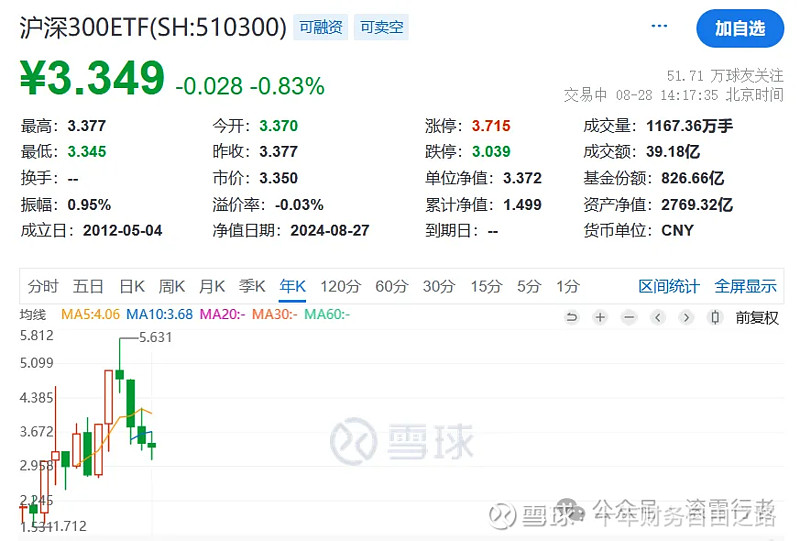Switch to the 60分 chart tab
This screenshot has width=800, height=541.
[391, 286]
